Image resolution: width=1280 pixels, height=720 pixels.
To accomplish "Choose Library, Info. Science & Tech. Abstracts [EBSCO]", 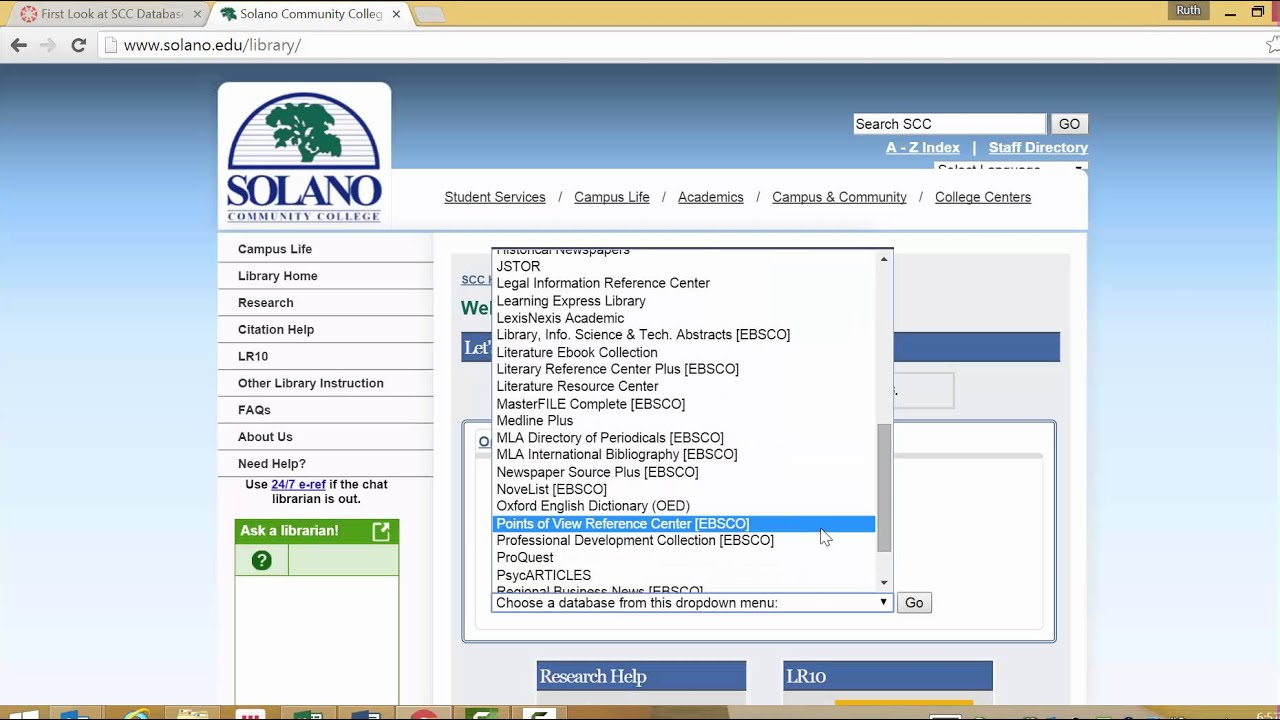I will pyautogui.click(x=684, y=335).
